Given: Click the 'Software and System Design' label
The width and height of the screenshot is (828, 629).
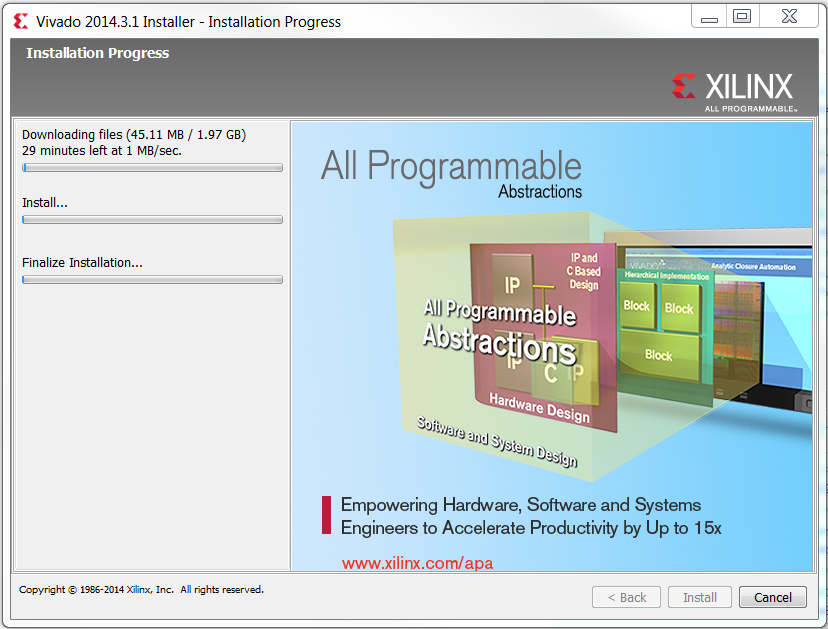Looking at the screenshot, I should click(497, 441).
